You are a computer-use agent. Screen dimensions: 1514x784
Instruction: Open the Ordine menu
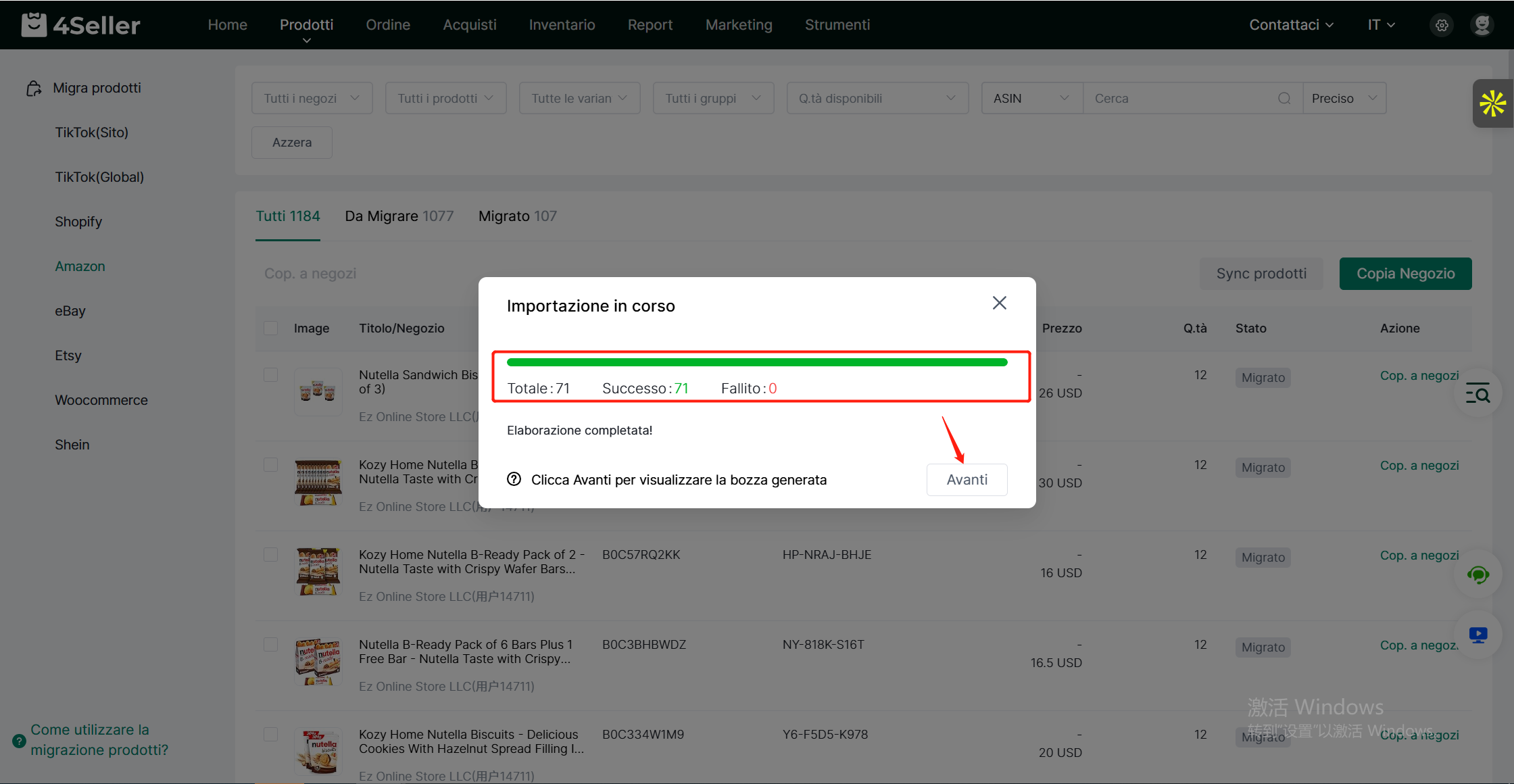point(388,25)
